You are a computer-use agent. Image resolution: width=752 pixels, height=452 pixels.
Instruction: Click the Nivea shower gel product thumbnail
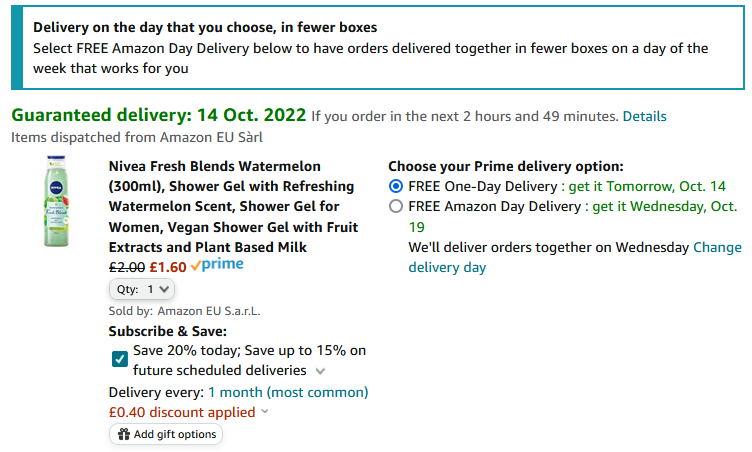click(x=56, y=201)
